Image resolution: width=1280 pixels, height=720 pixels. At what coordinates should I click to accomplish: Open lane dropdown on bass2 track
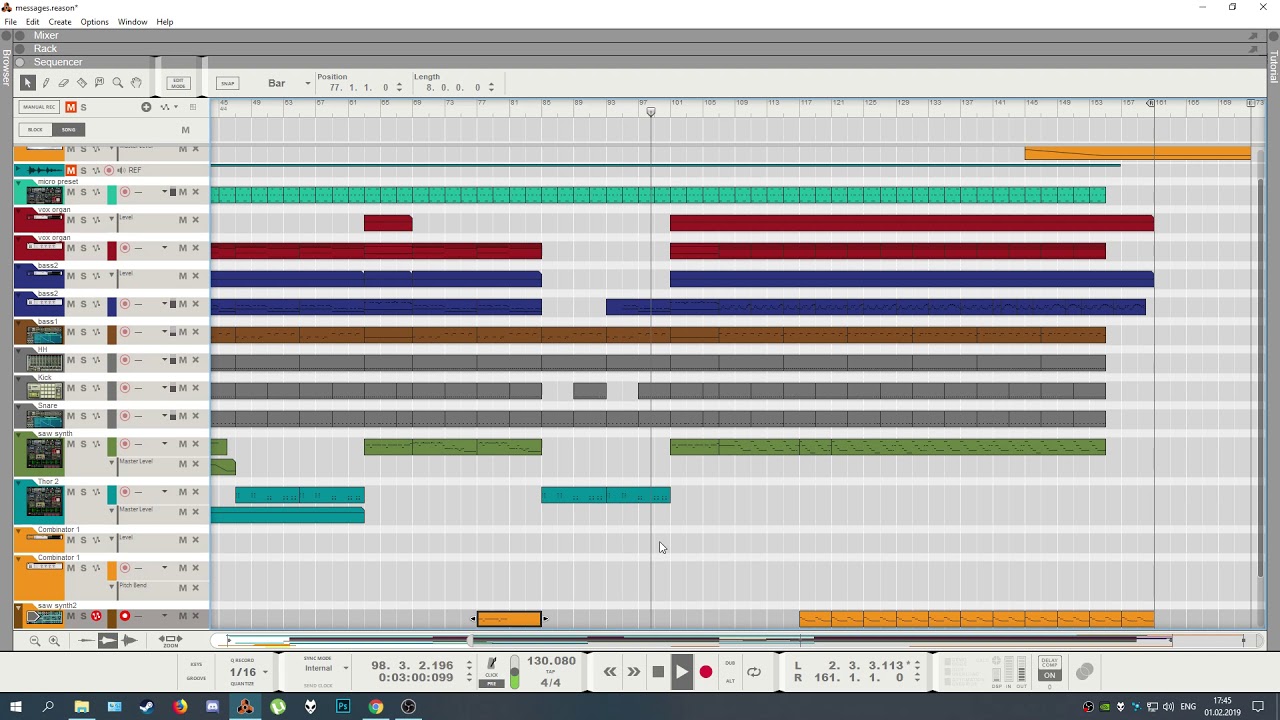point(164,304)
